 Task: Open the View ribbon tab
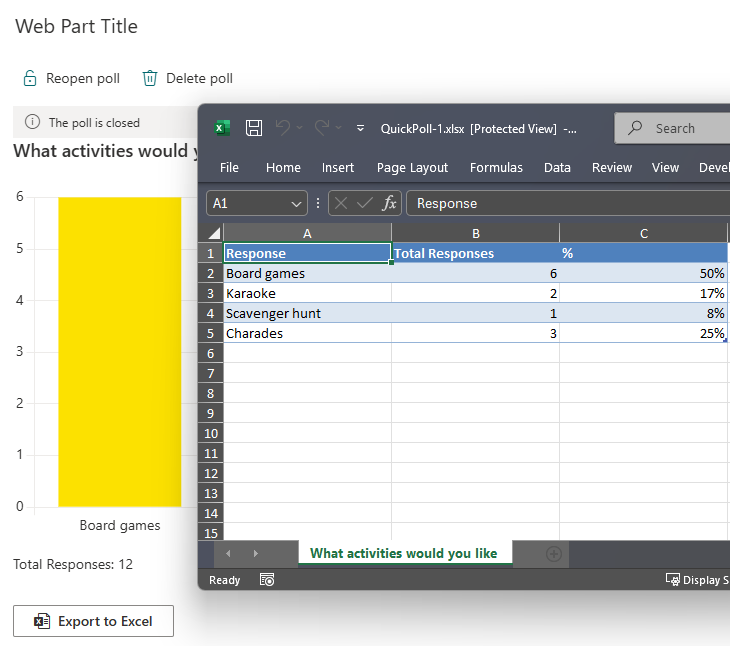pyautogui.click(x=665, y=168)
